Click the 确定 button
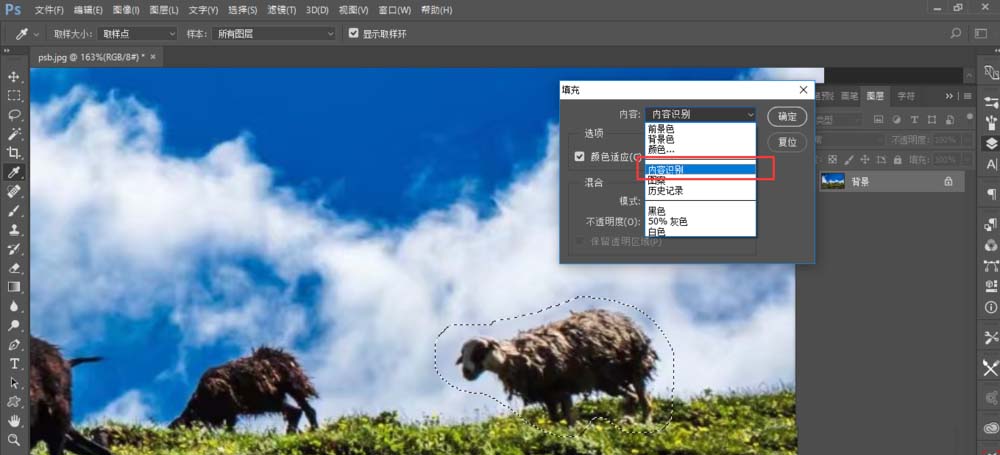The height and width of the screenshot is (455, 1000). (x=787, y=116)
